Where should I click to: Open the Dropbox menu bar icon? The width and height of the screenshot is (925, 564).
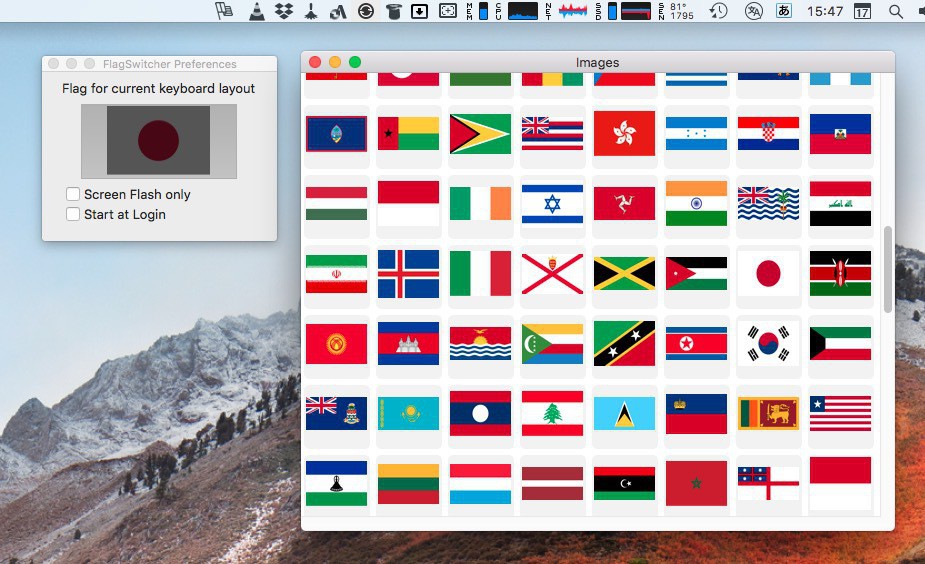(x=284, y=11)
